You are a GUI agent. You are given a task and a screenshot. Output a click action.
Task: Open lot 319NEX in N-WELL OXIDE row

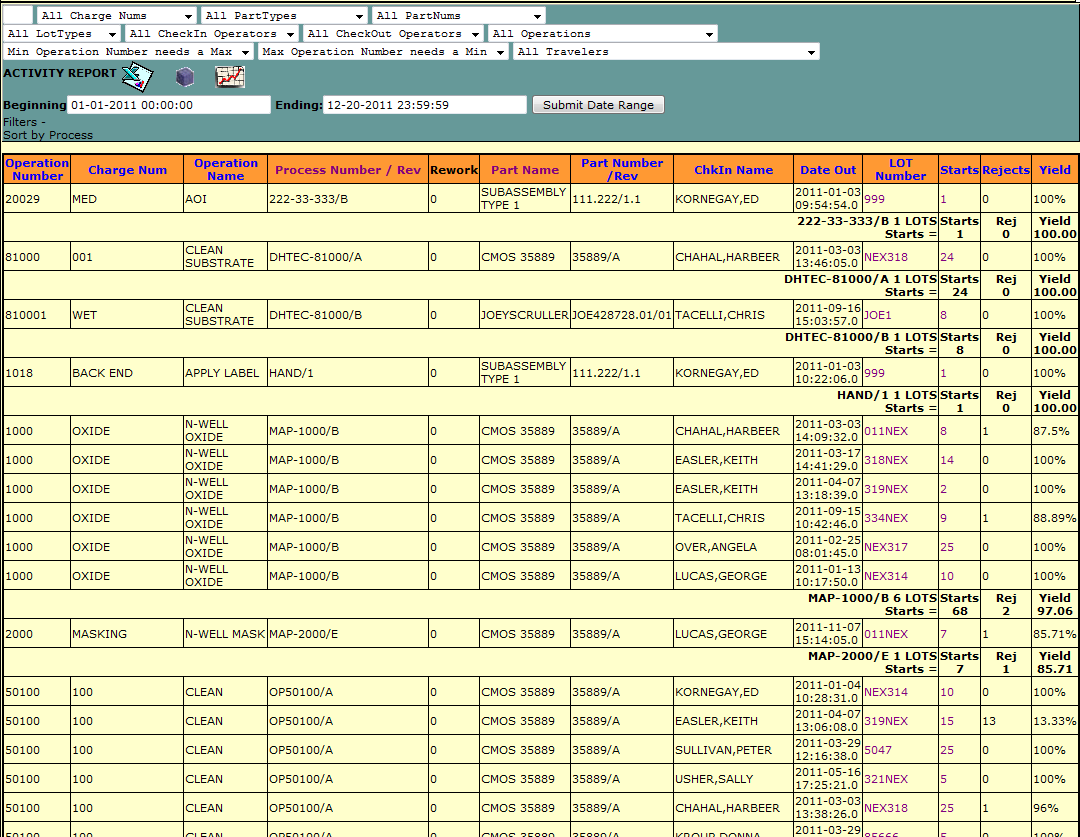pyautogui.click(x=886, y=489)
